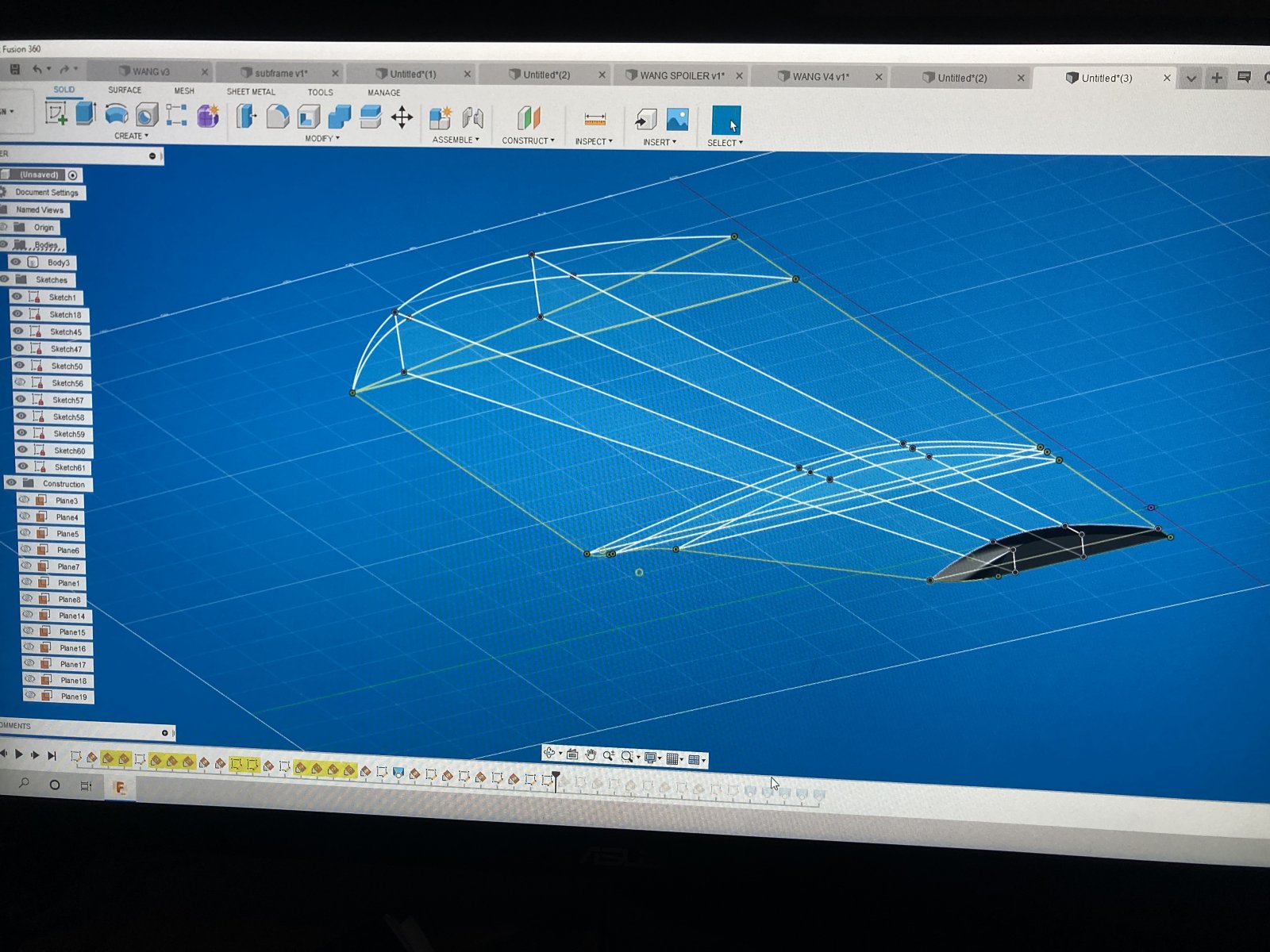Toggle visibility of Sketch1
The image size is (1270, 952).
click(17, 297)
